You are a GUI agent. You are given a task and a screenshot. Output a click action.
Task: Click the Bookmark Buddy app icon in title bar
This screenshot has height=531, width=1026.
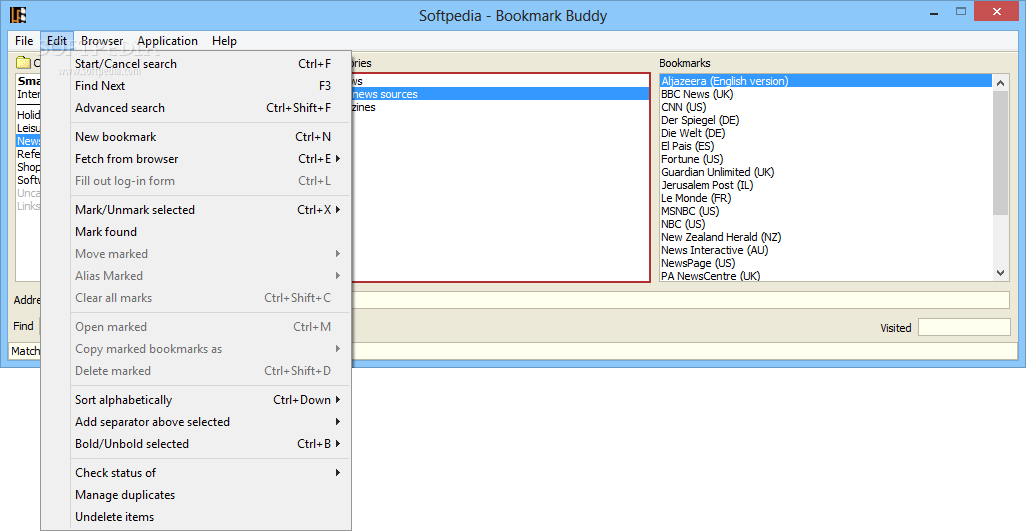18,14
